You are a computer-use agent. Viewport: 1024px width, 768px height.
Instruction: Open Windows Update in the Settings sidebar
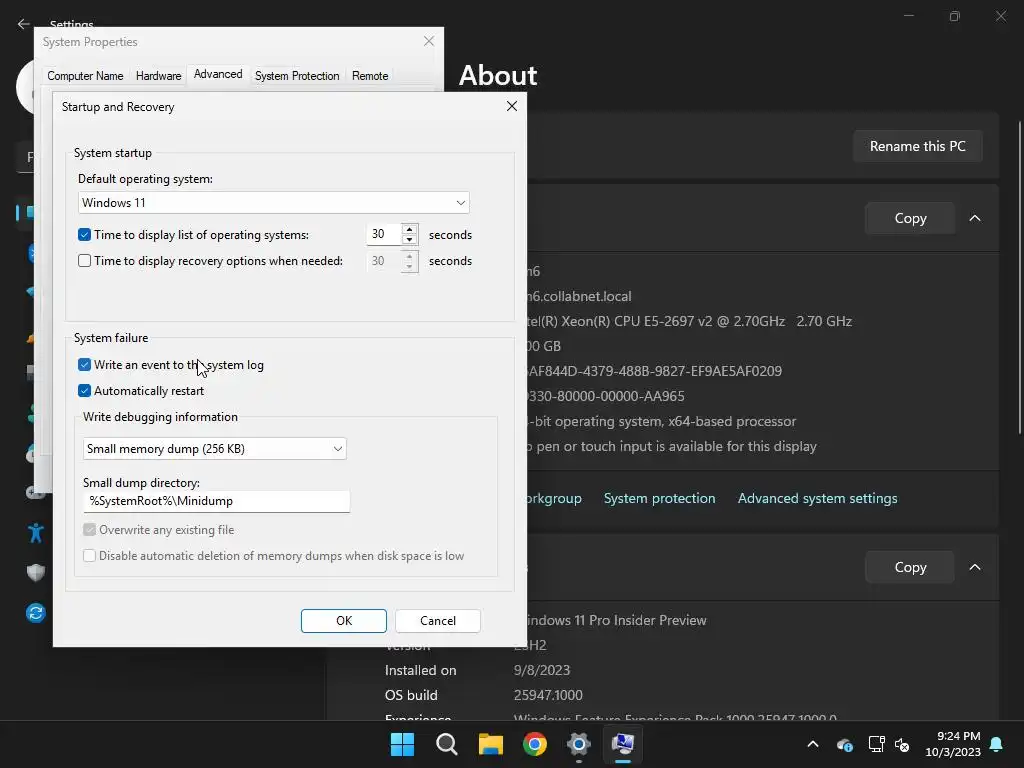(35, 613)
